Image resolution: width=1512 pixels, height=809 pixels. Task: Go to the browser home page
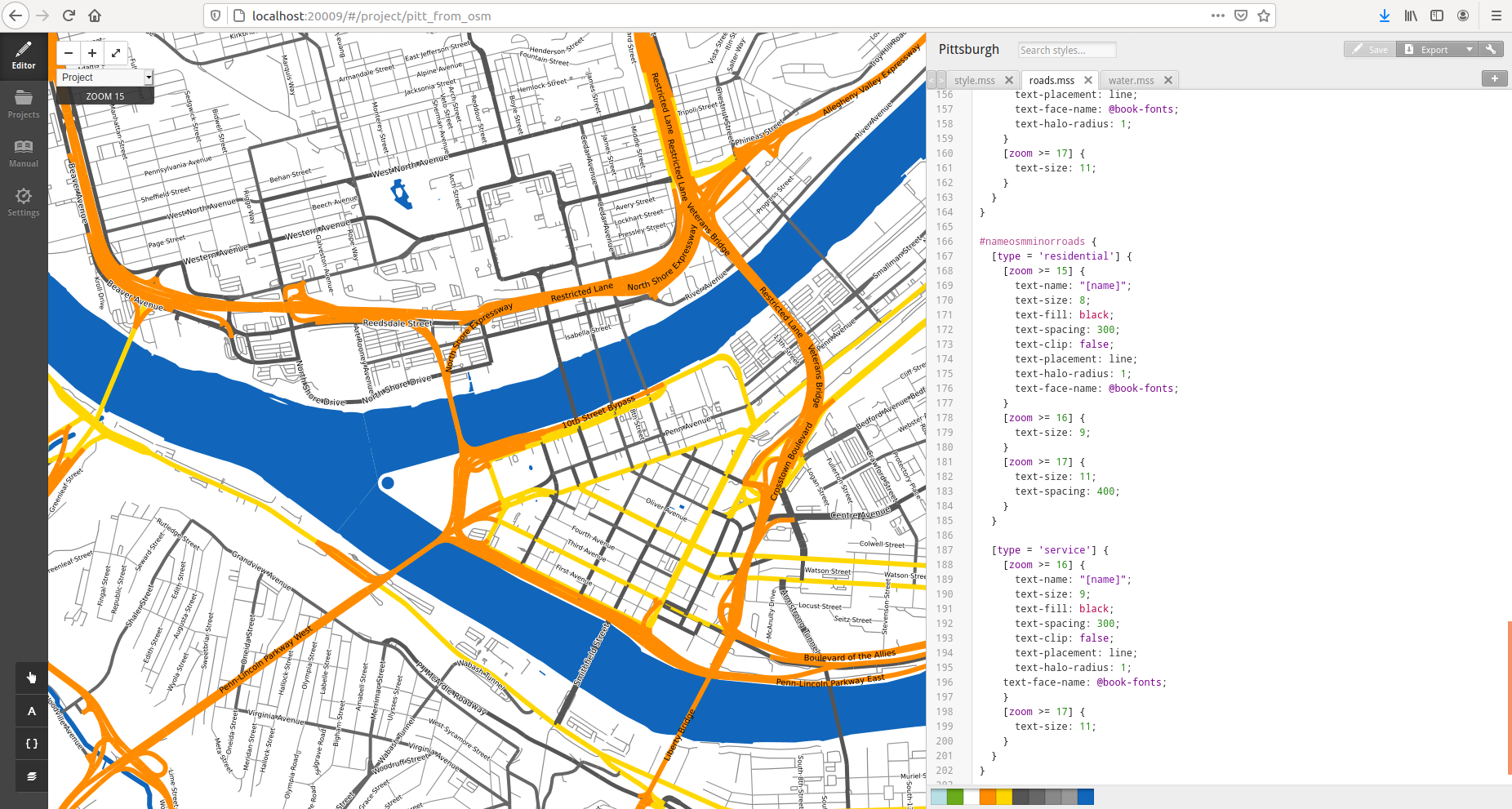tap(95, 16)
